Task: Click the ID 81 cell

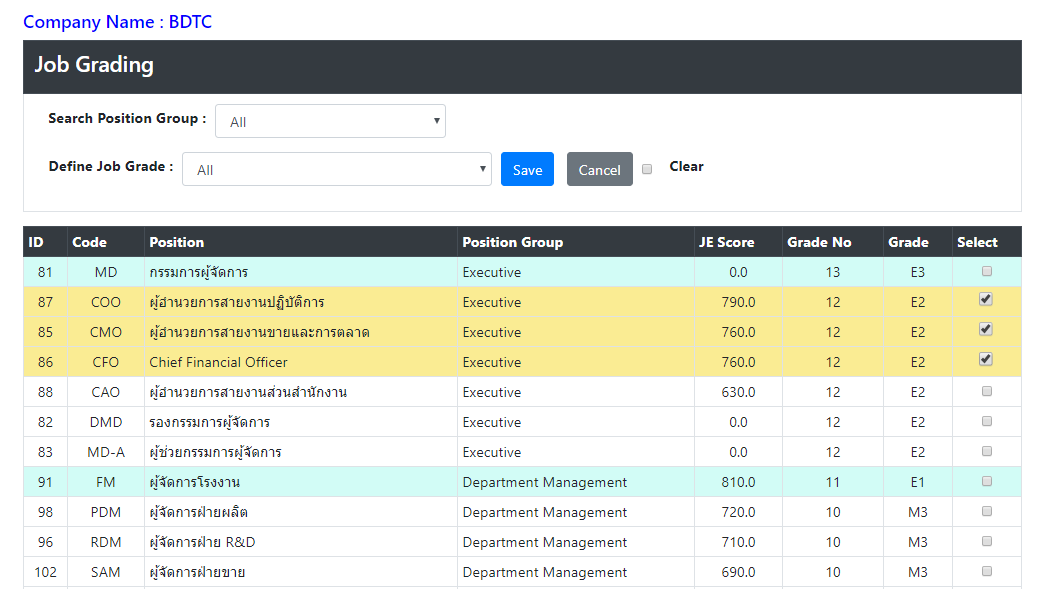Action: pos(45,272)
